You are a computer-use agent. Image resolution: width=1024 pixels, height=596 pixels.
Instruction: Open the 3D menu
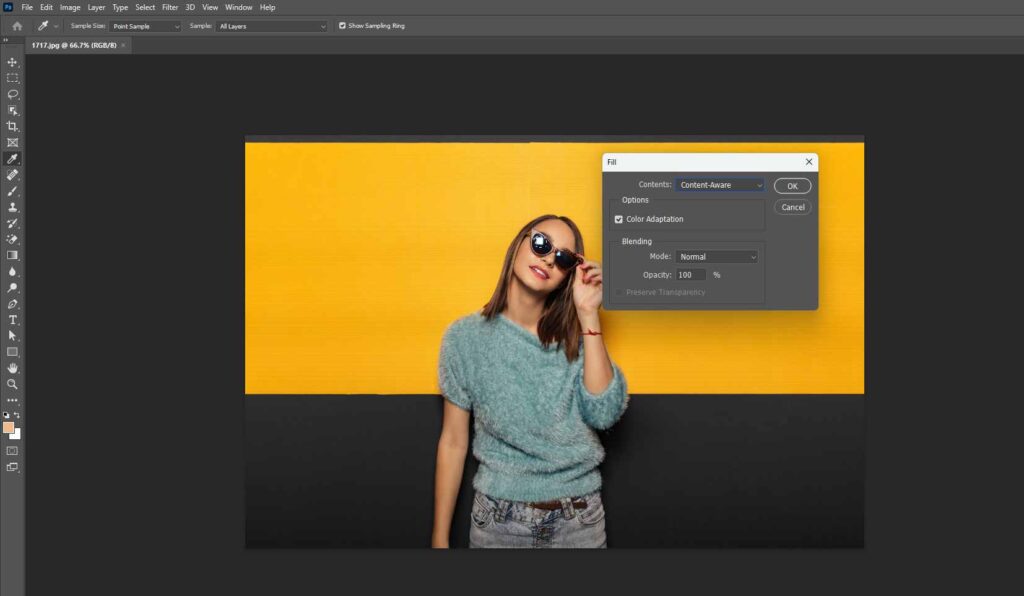(x=190, y=7)
